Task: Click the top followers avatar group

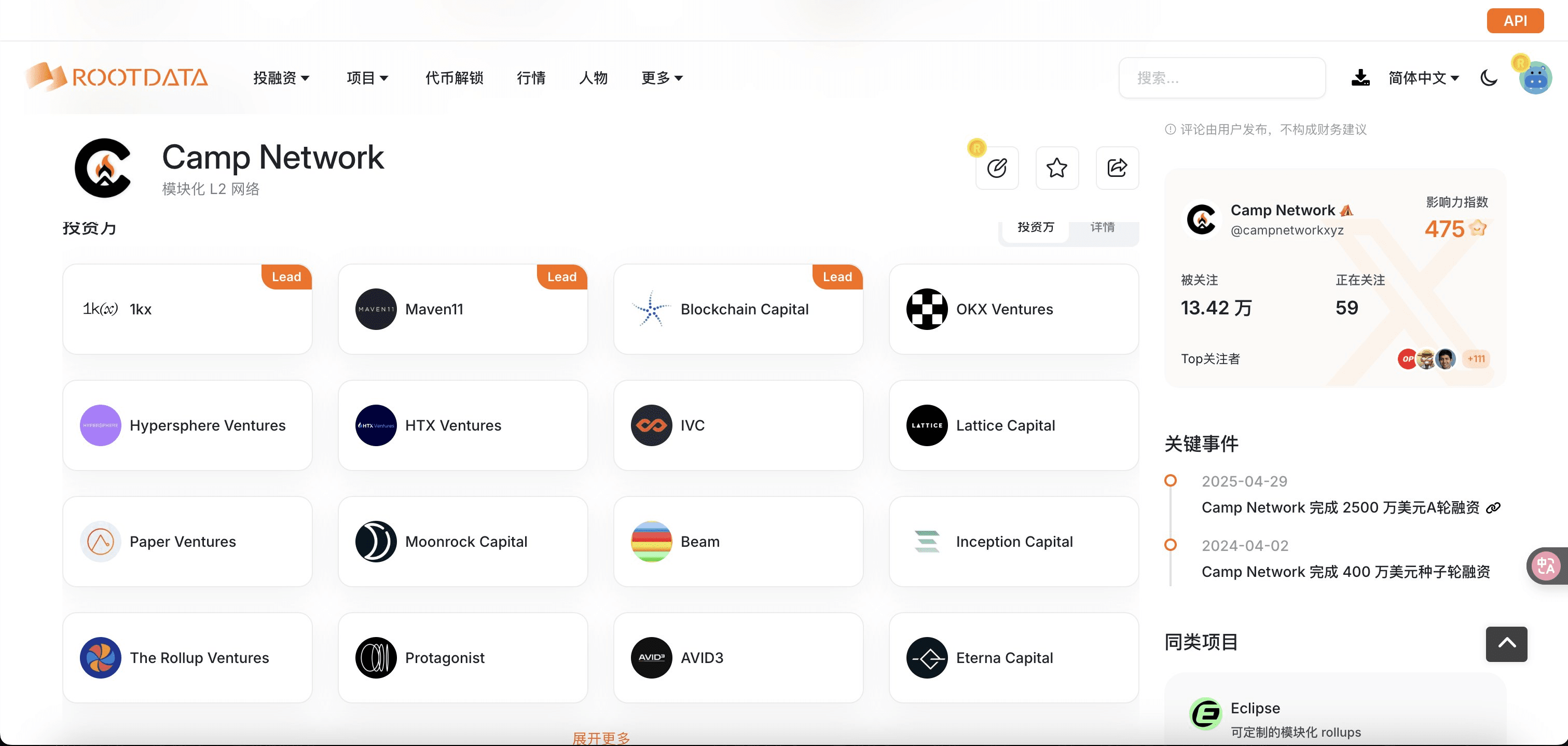Action: click(x=1426, y=359)
